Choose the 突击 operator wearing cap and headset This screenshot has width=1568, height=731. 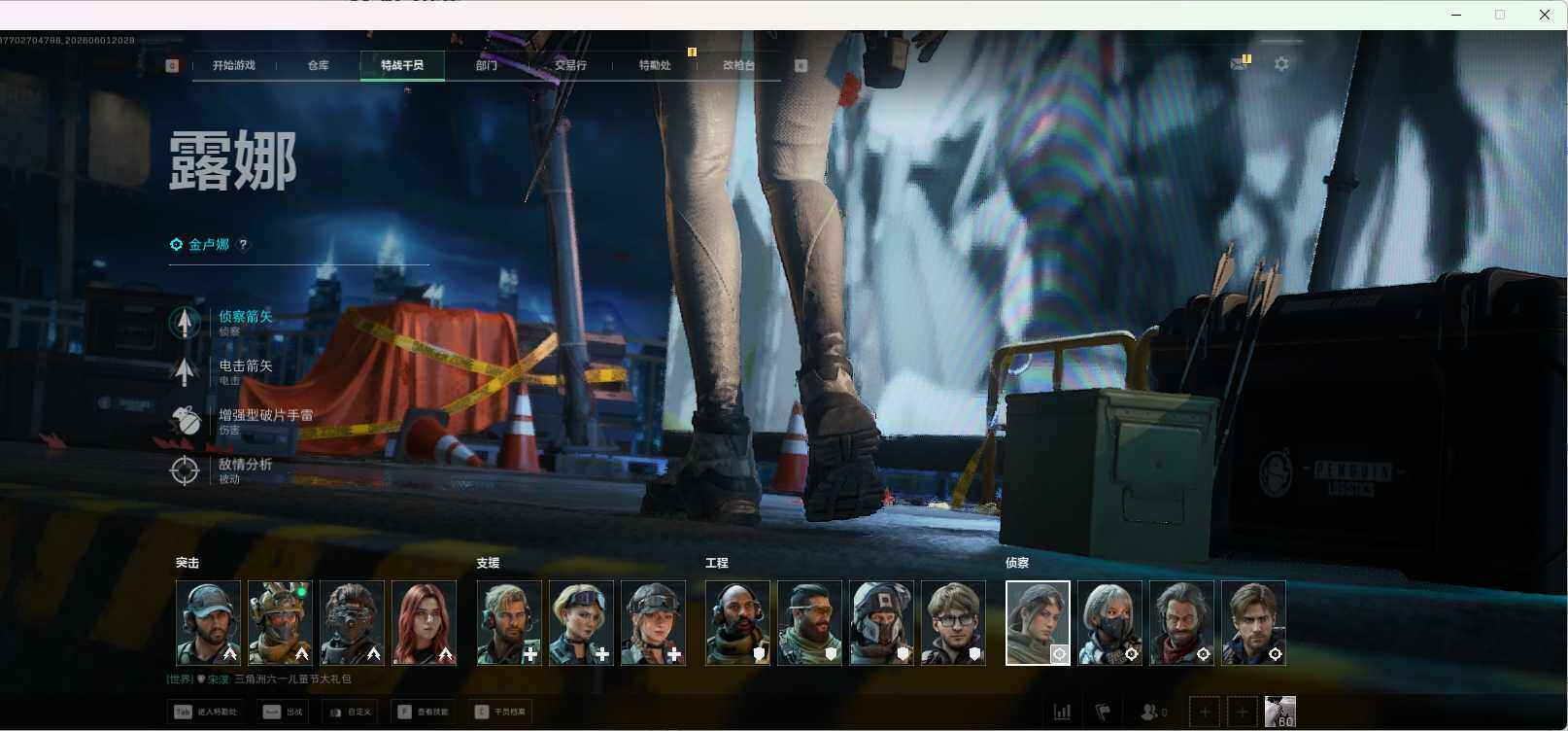point(208,623)
